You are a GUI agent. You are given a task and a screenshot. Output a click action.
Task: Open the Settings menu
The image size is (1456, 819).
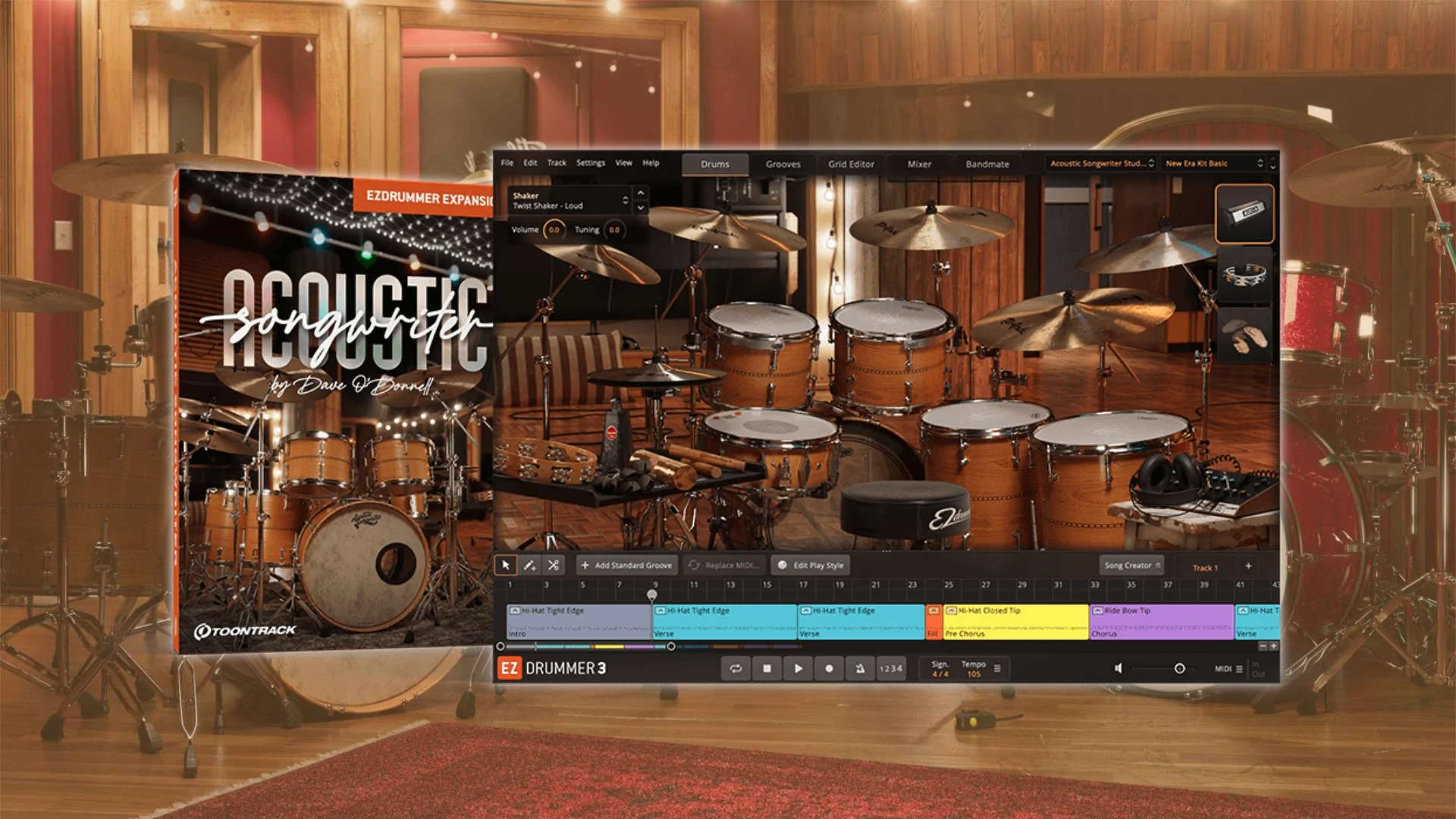(590, 162)
